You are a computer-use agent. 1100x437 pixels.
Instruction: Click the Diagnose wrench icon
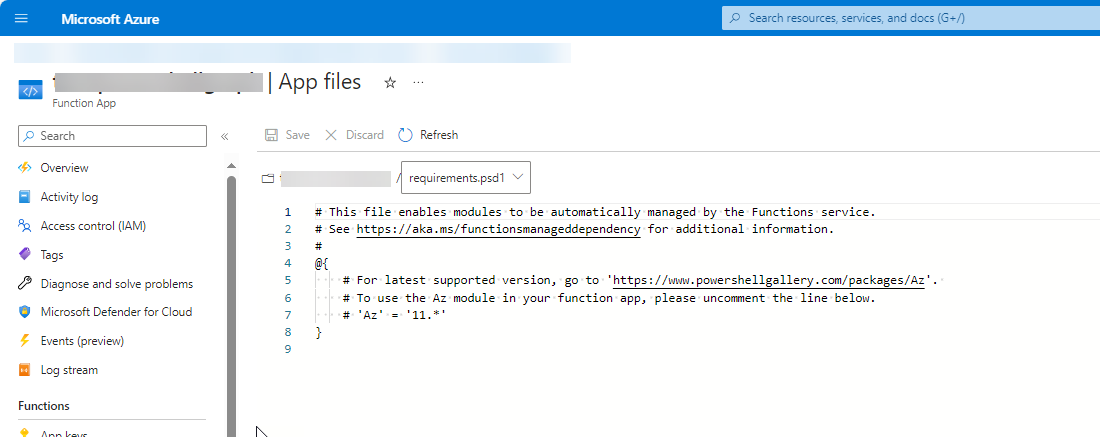25,283
